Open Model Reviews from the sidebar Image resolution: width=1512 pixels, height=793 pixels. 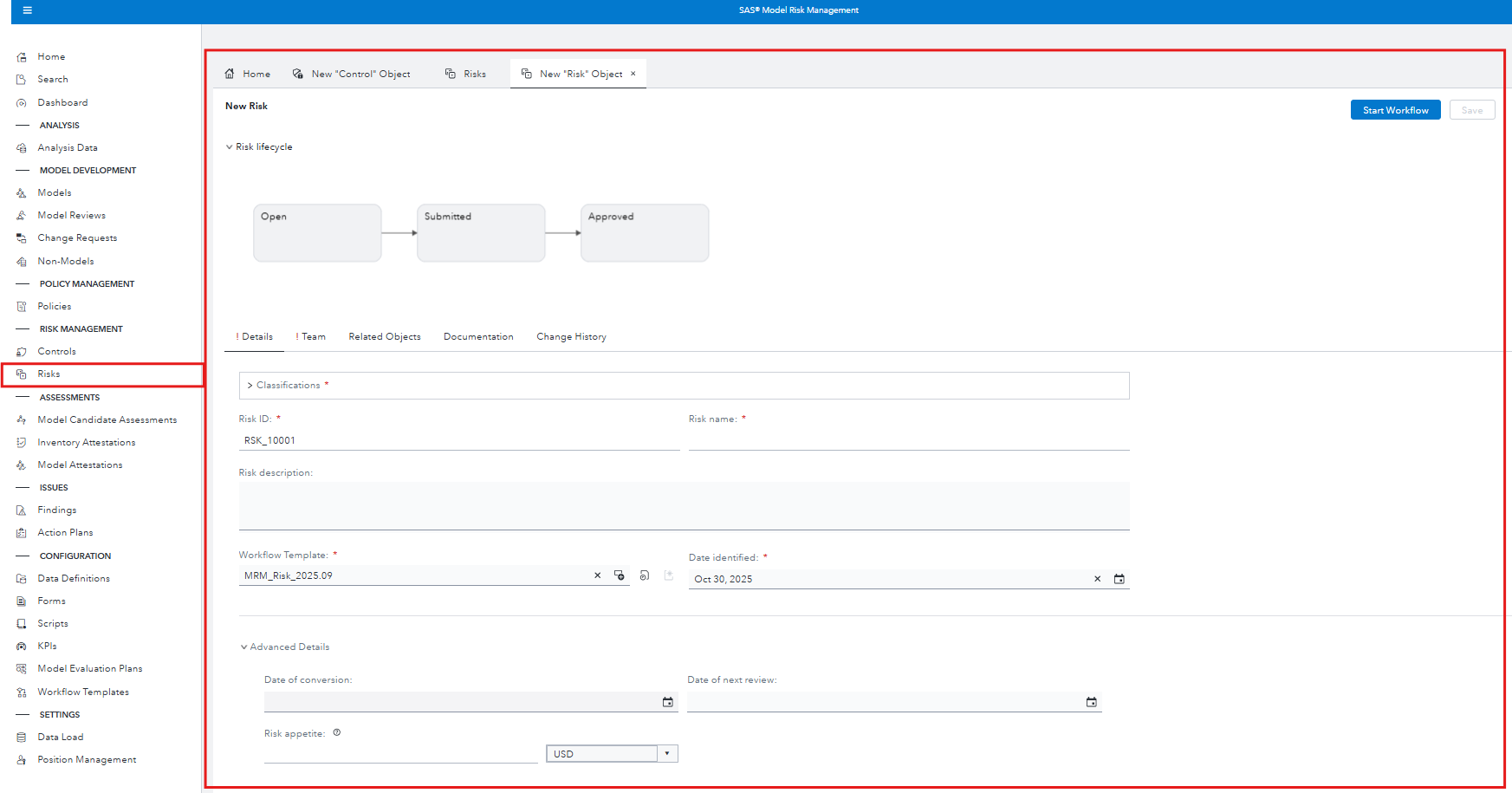(72, 215)
